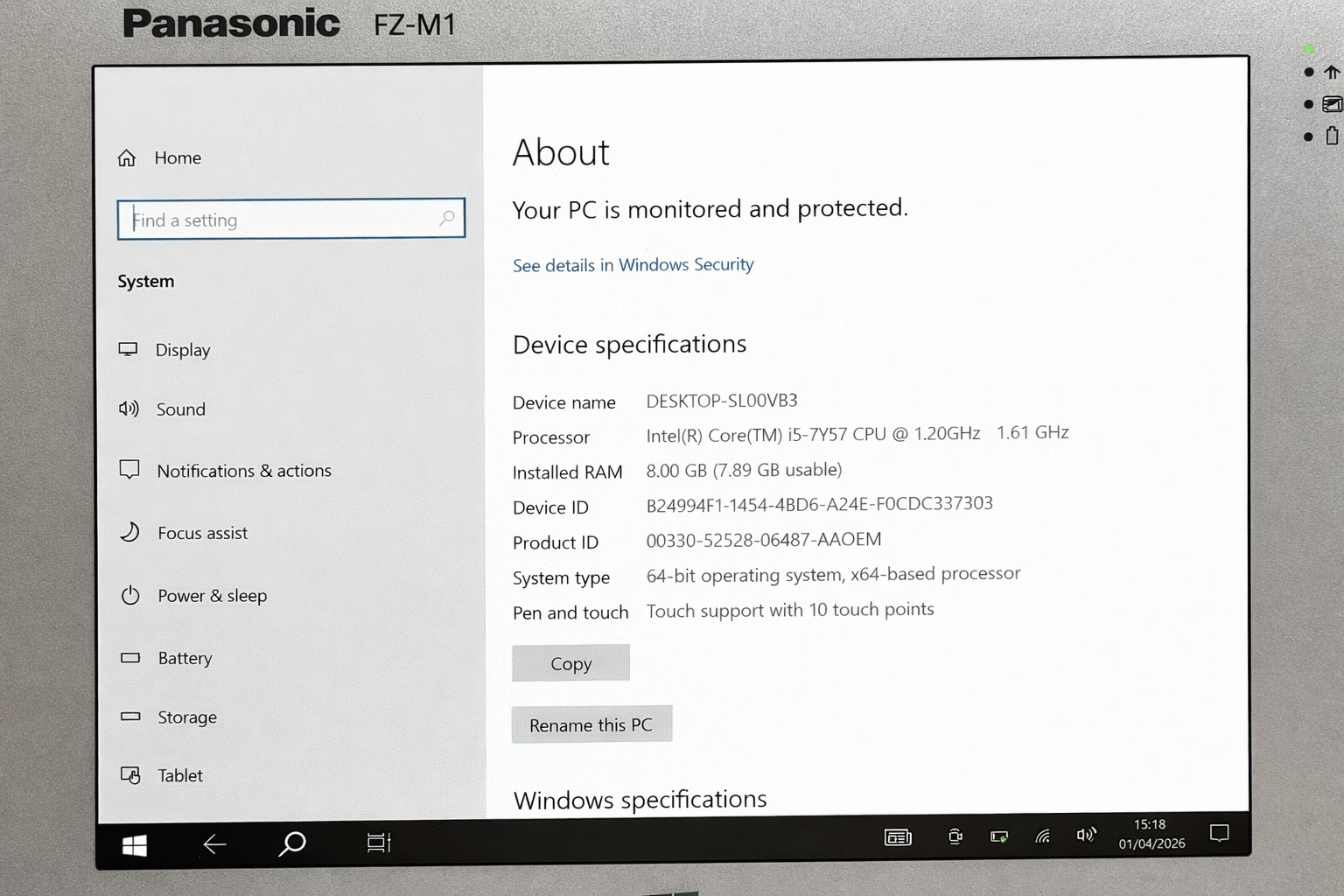The image size is (1344, 896).
Task: Select the RAM value 8.00 GB (7.89 GB usable)
Action: (x=744, y=470)
